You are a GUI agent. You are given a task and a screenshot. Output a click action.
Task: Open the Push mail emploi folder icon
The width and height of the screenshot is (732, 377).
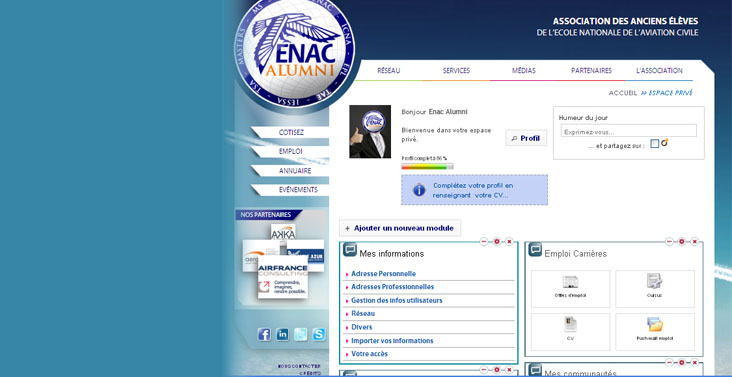point(655,324)
